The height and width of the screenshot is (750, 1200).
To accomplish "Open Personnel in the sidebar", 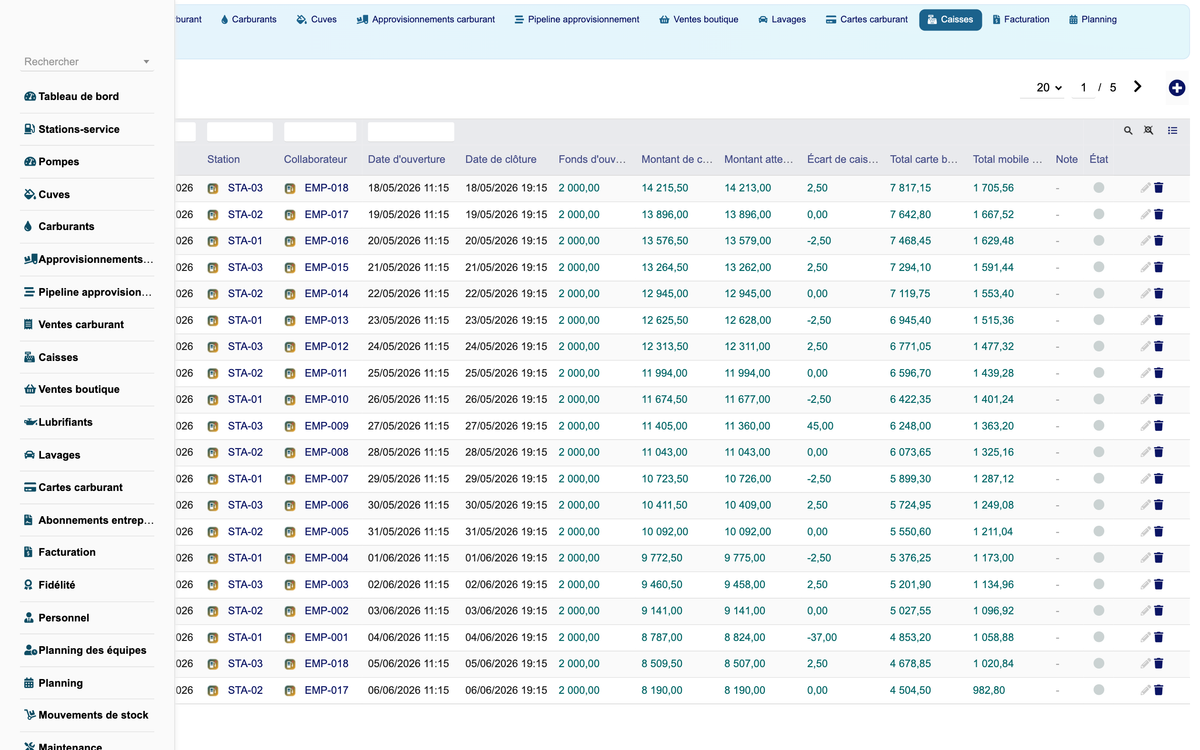I will (56, 617).
